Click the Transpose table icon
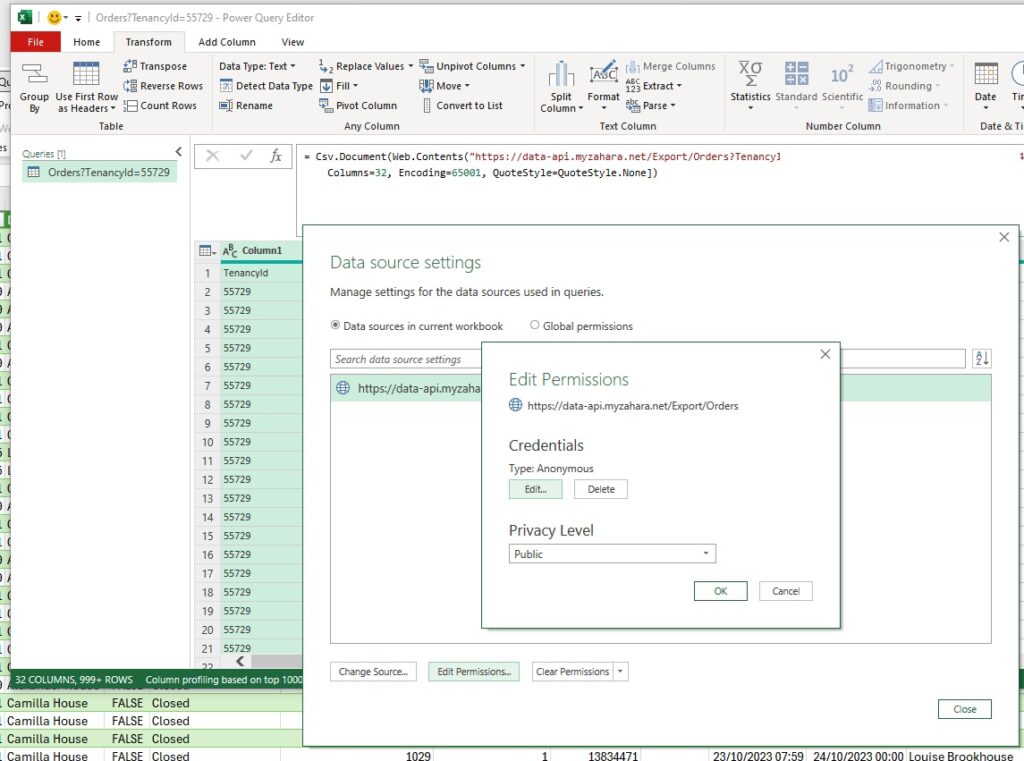The image size is (1024, 761). (x=130, y=66)
